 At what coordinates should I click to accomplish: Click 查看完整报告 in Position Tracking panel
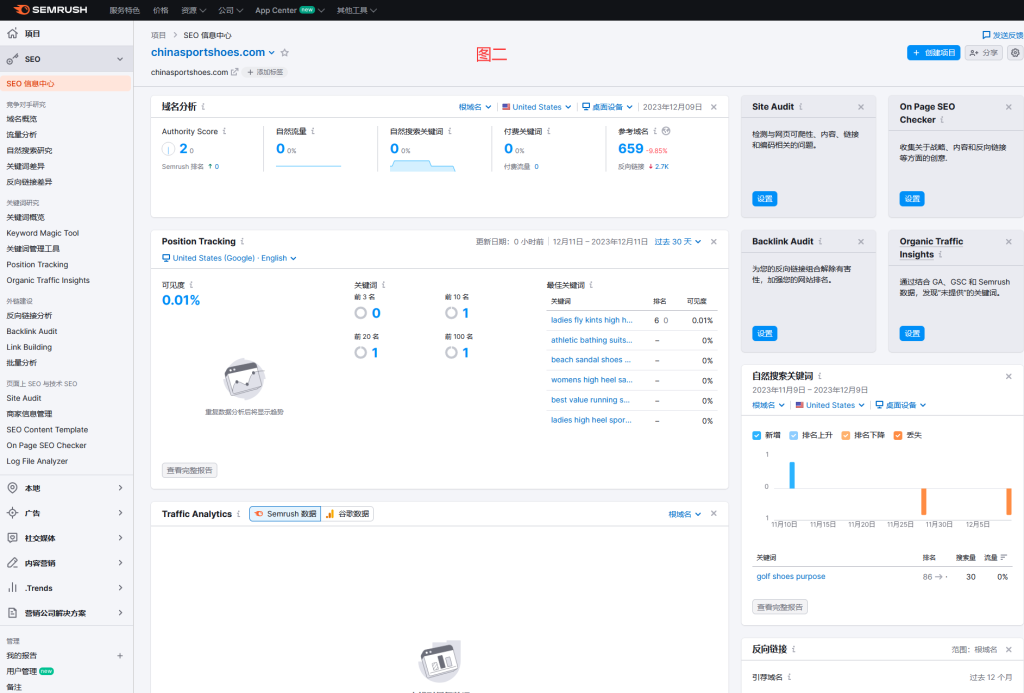coord(189,470)
